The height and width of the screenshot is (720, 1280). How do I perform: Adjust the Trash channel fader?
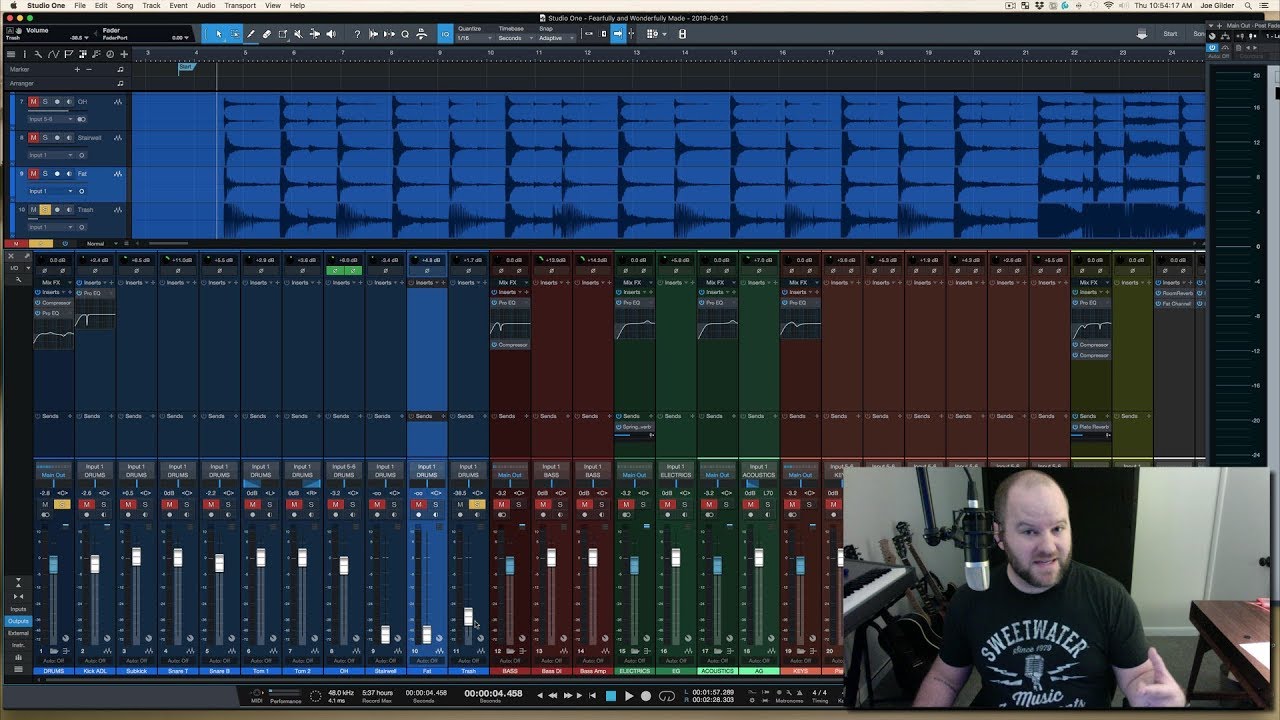pos(468,616)
